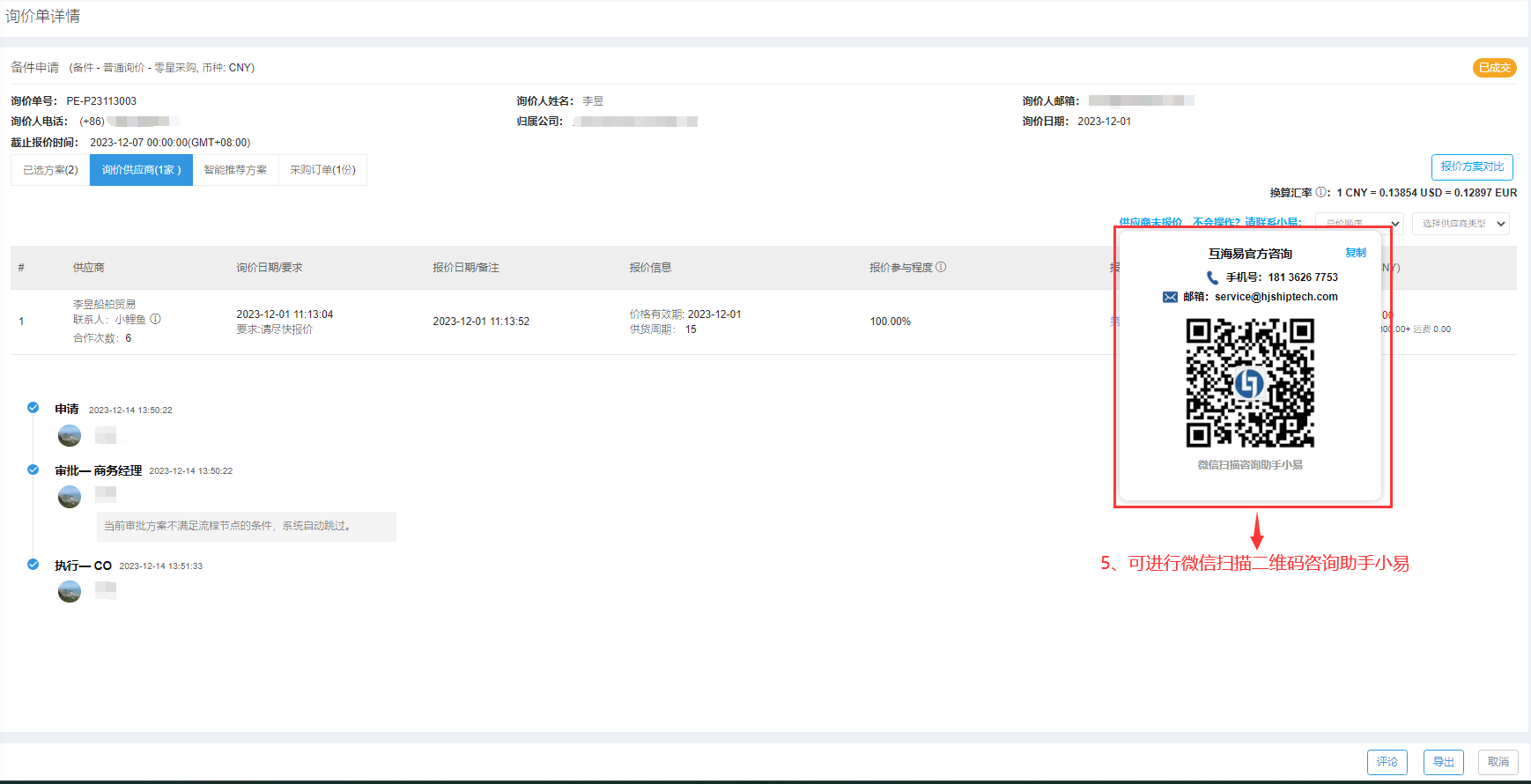This screenshot has width=1531, height=784.
Task: Click the 导出 button
Action: pyautogui.click(x=1444, y=762)
